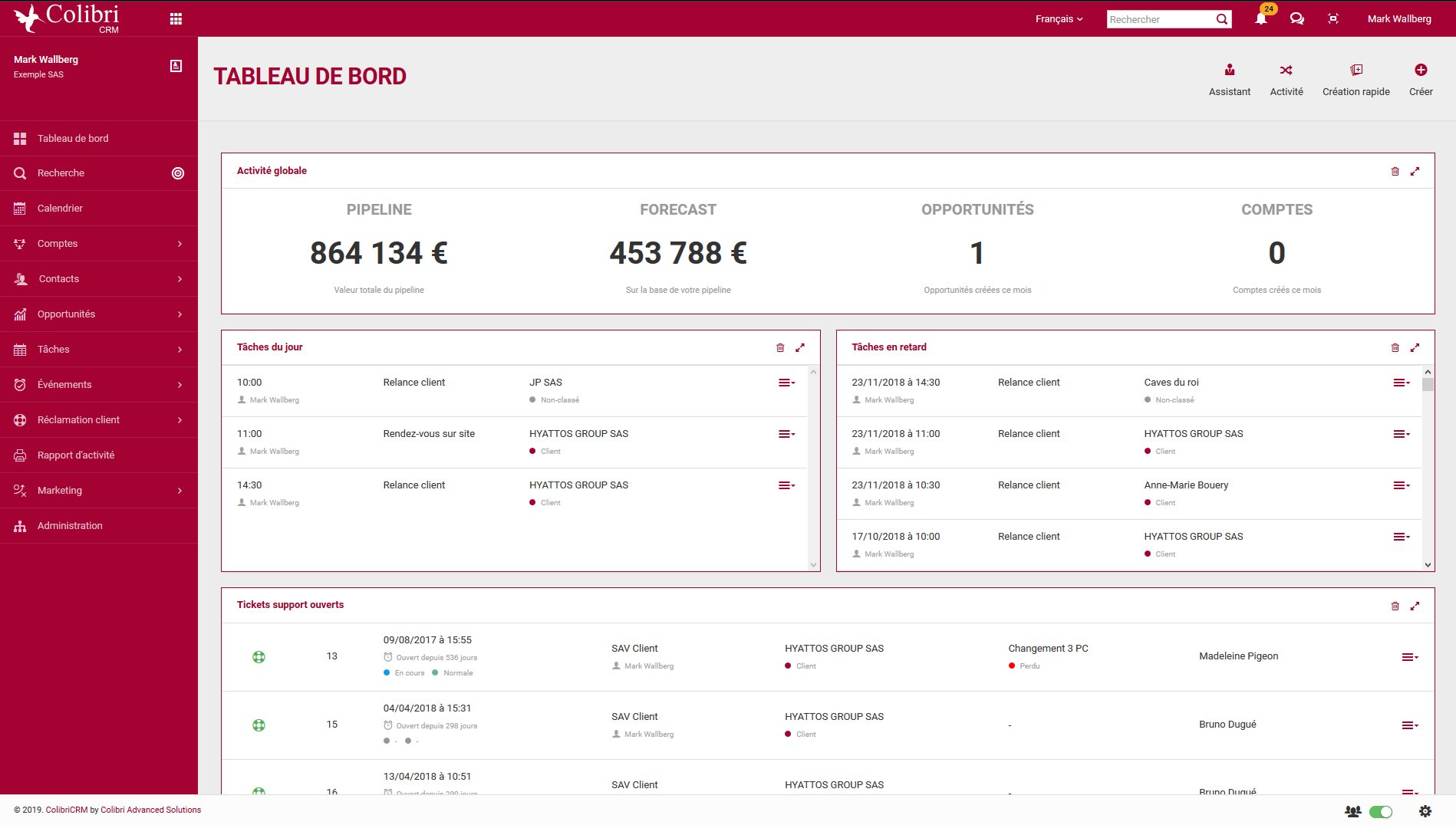1456x825 pixels.
Task: Click the 453 788 € forecast value
Action: click(x=678, y=253)
